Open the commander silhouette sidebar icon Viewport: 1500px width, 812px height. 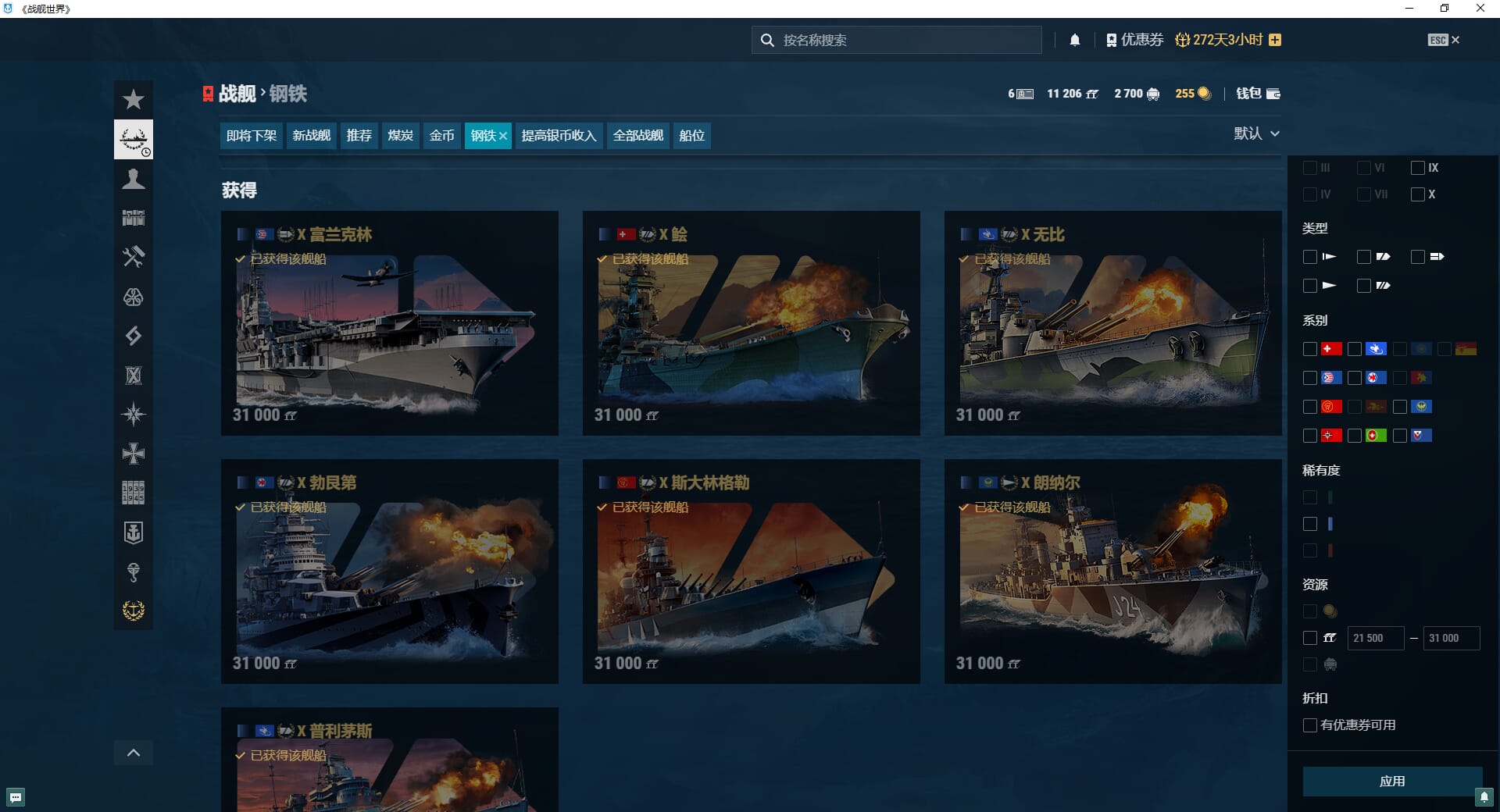(x=134, y=180)
